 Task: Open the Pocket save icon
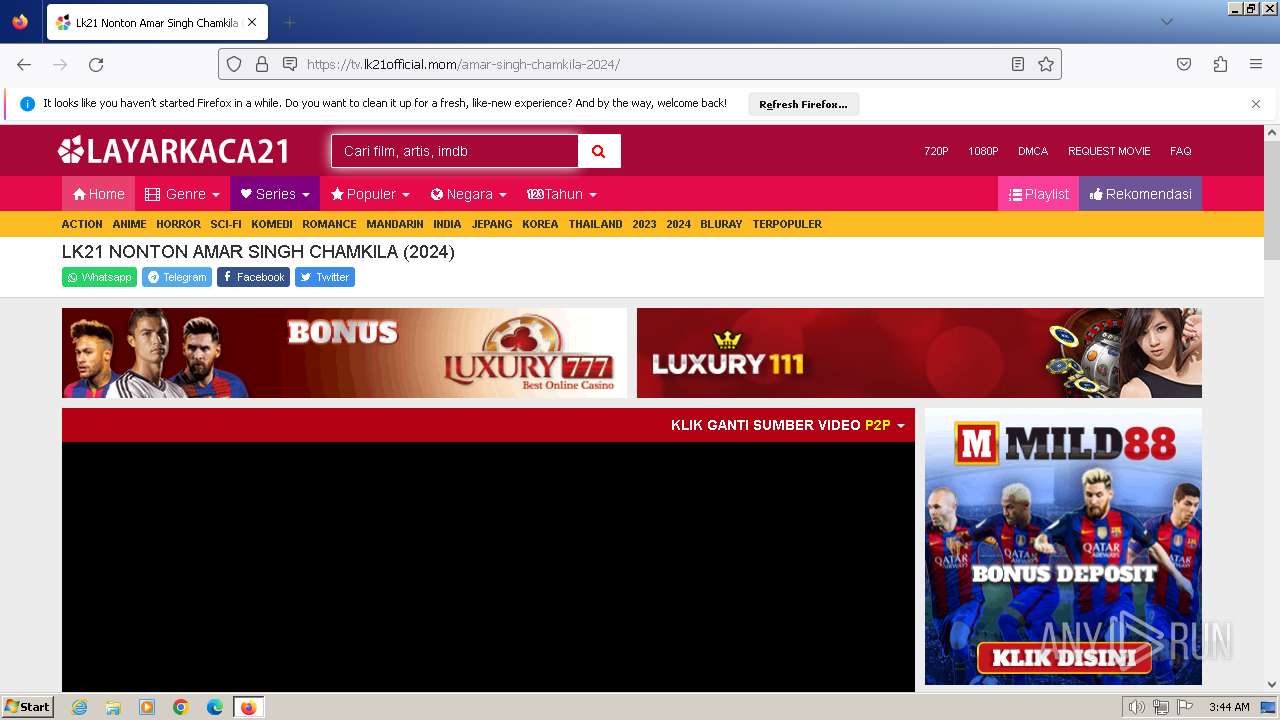[x=1184, y=64]
